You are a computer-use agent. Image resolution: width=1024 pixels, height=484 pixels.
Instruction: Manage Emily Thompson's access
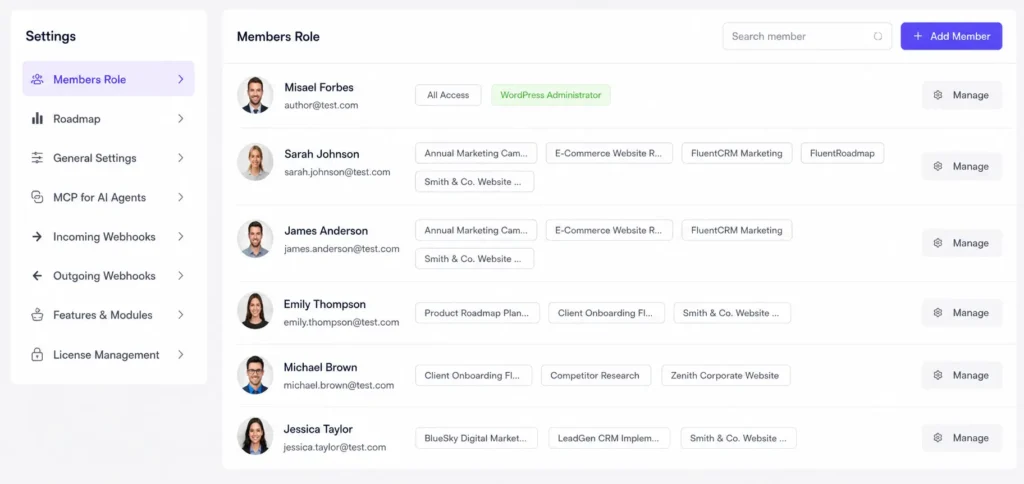point(962,313)
